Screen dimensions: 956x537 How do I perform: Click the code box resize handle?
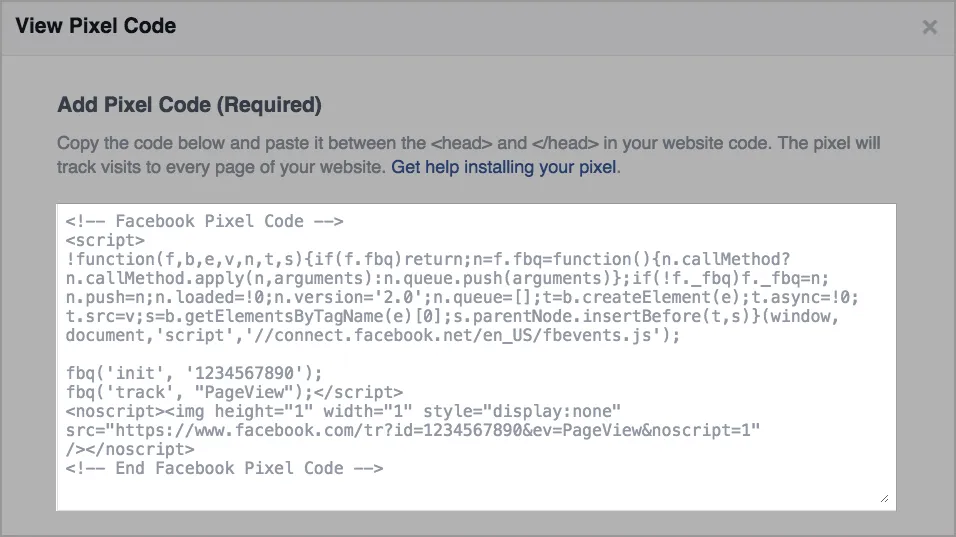point(885,499)
